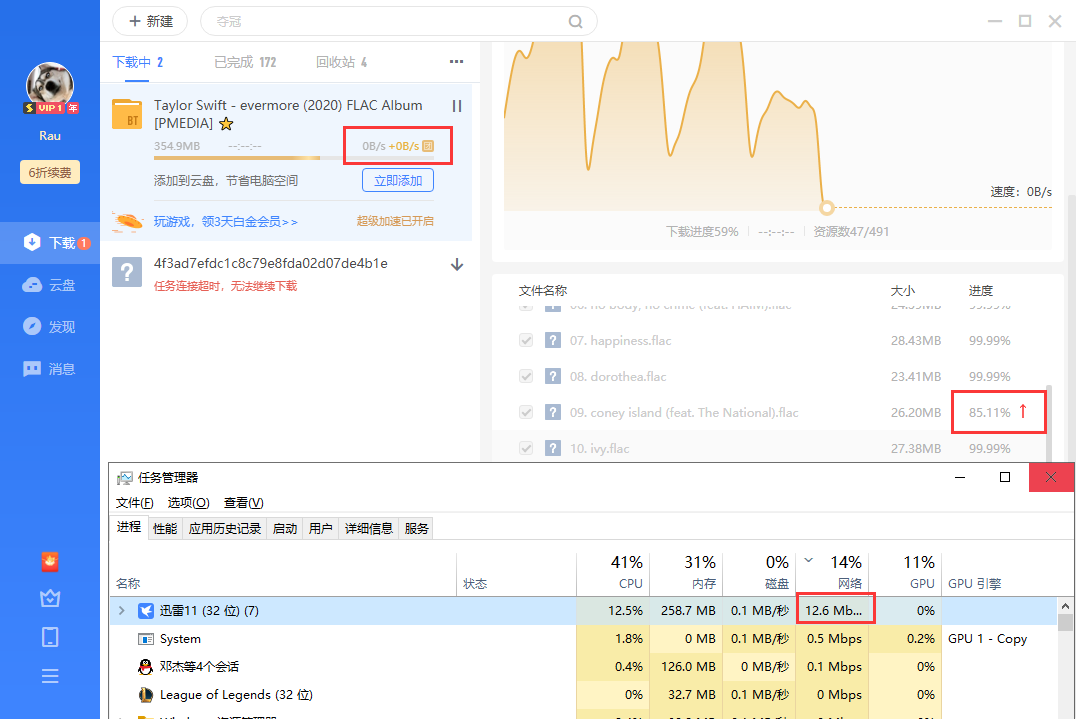Select the 发现 sidebar icon
The image size is (1076, 719).
click(x=50, y=324)
